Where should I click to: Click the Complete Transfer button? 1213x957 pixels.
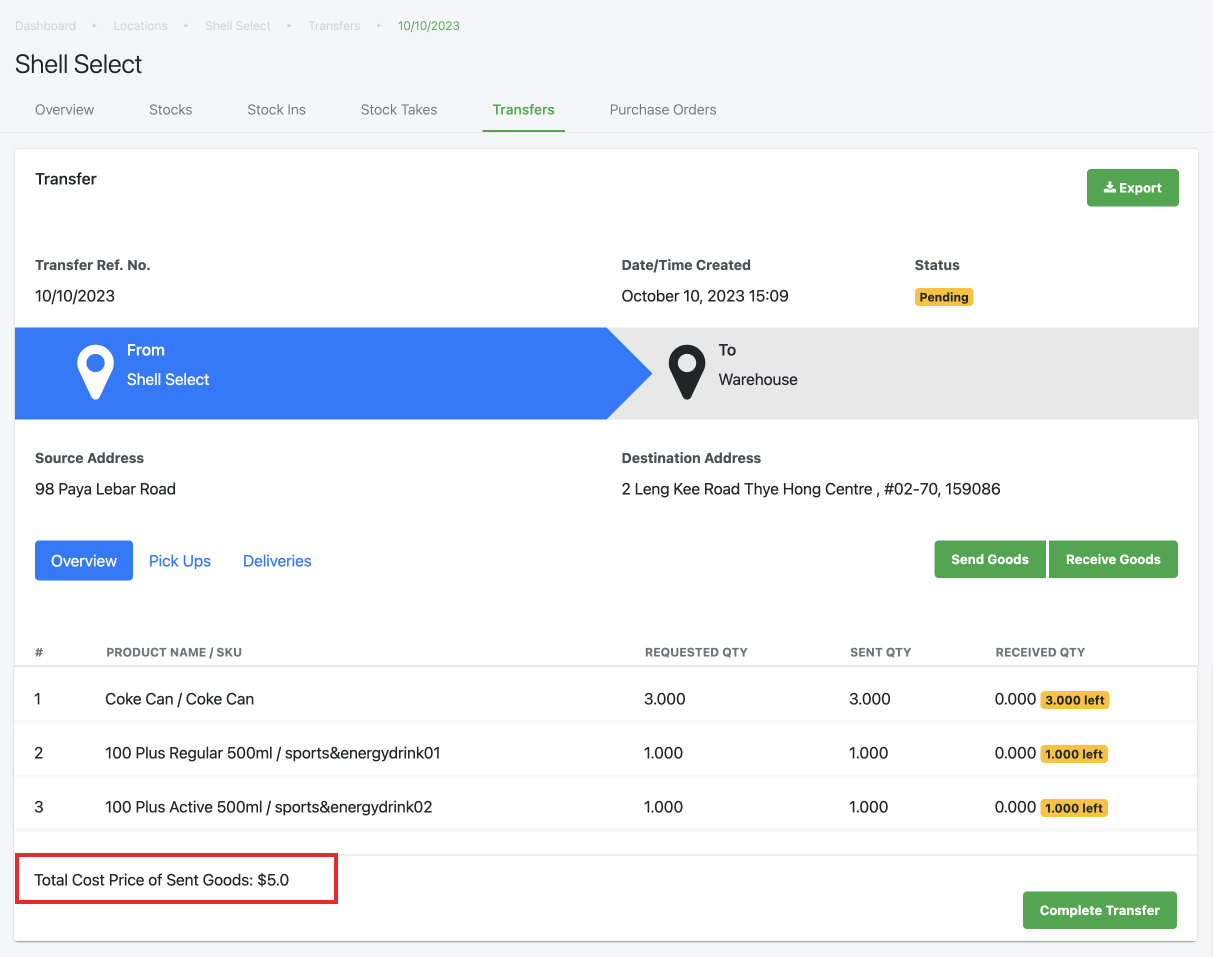point(1100,910)
